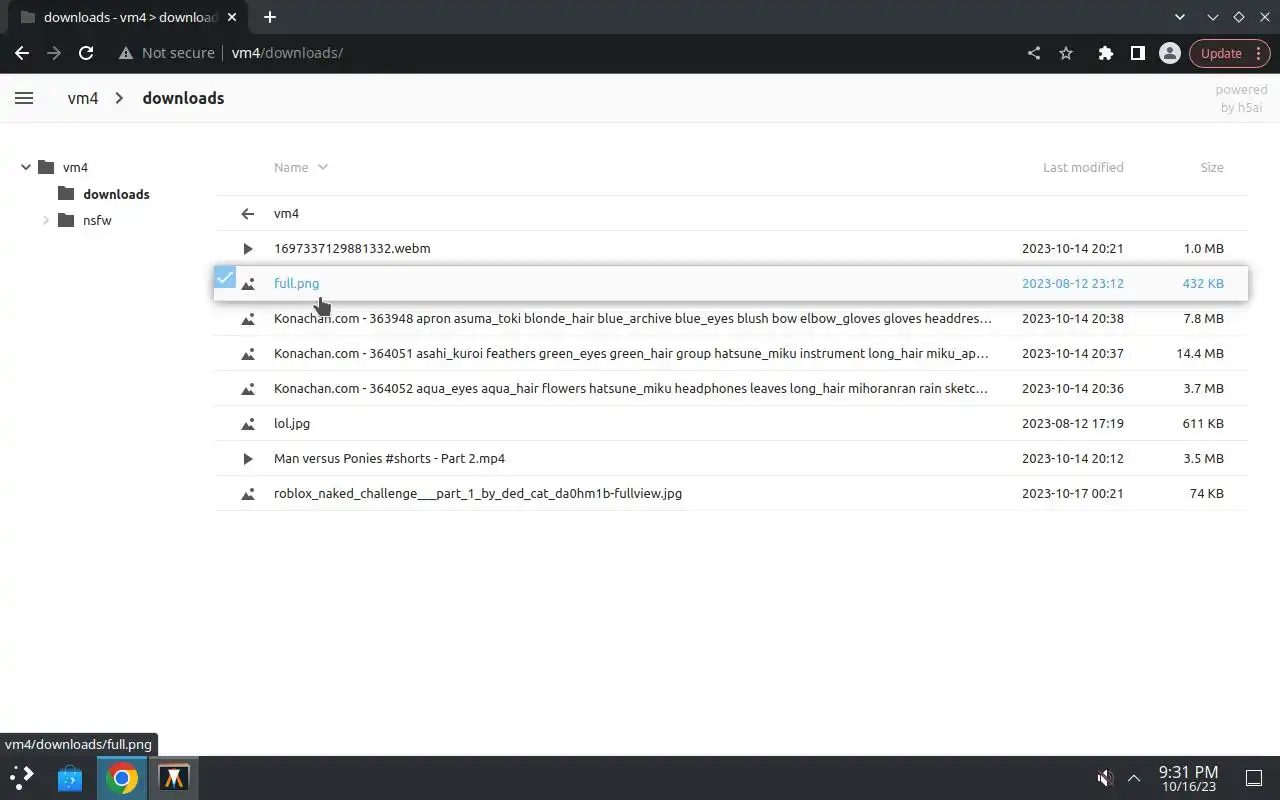Open the Chrome profile avatar
The image size is (1280, 800).
tap(1169, 53)
